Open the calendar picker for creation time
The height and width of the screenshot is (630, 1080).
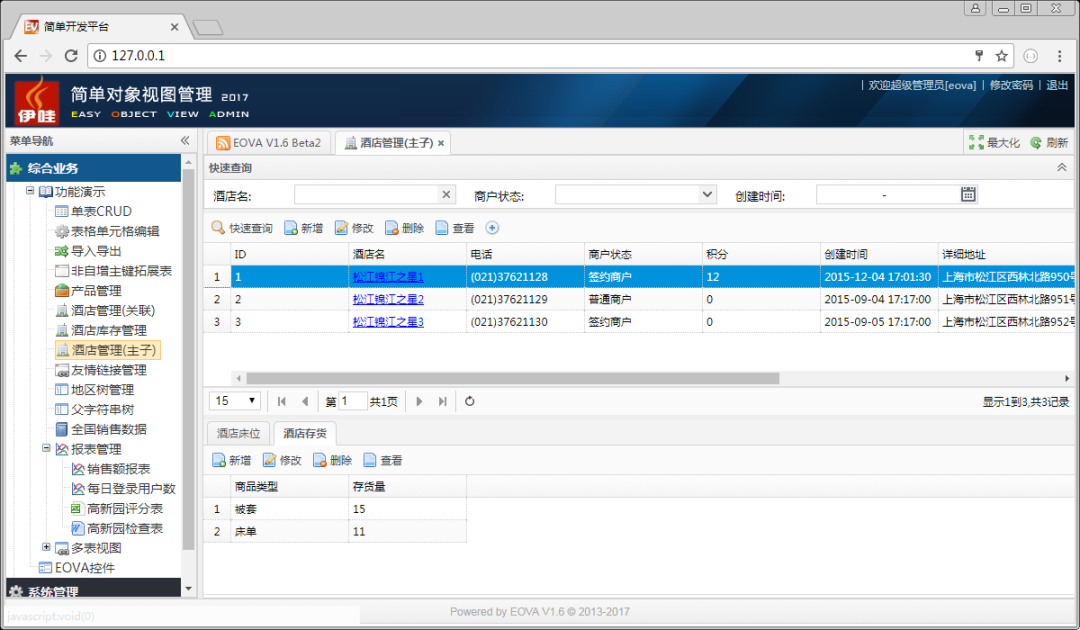coord(968,194)
